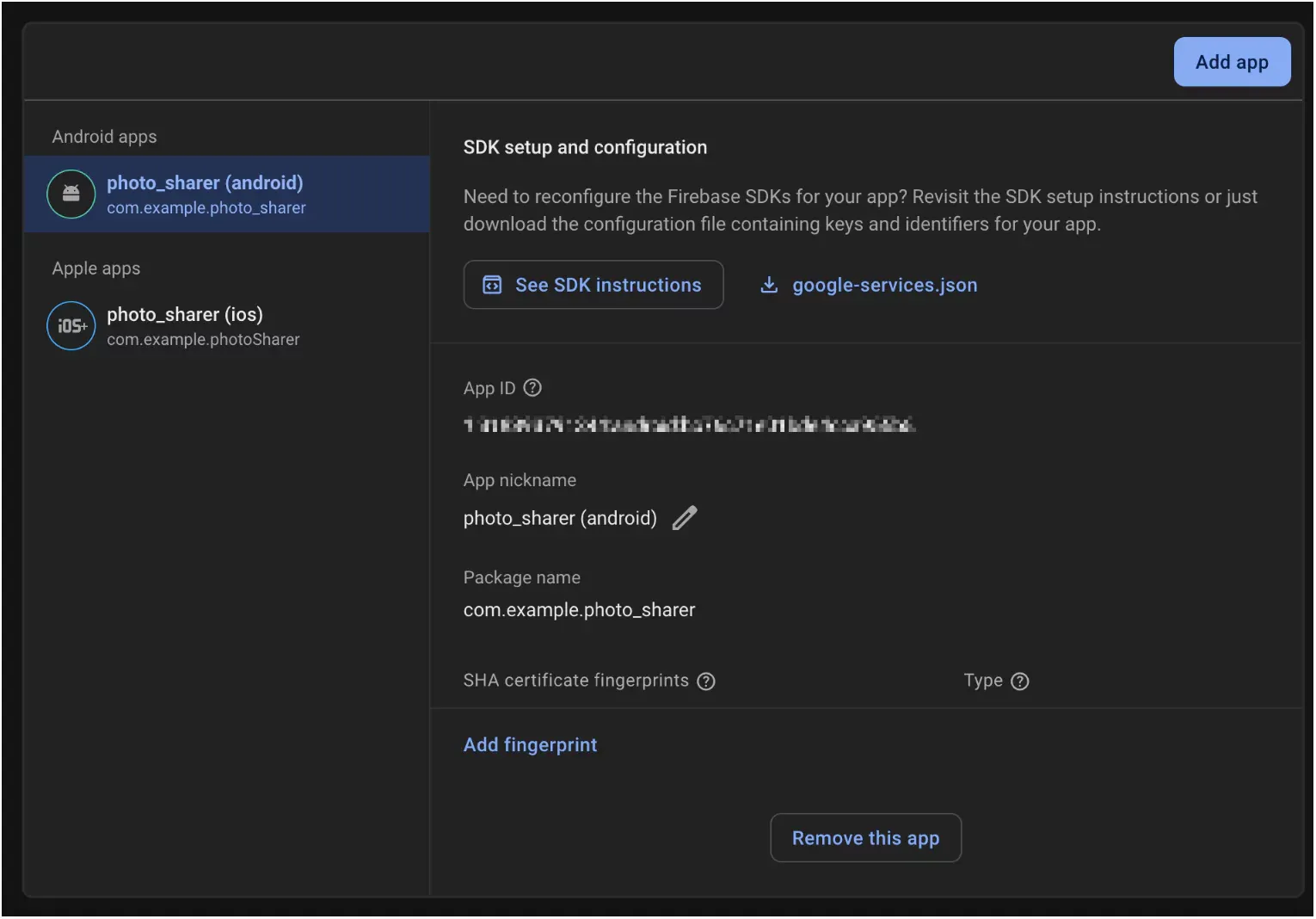Click the download arrow icon beside google-services.json
The height and width of the screenshot is (919, 1316).
point(769,285)
